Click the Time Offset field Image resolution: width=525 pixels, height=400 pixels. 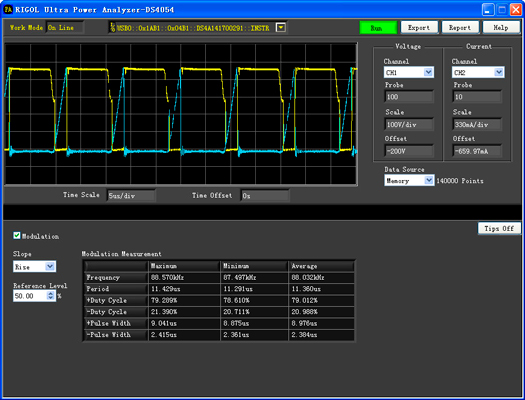pyautogui.click(x=265, y=196)
